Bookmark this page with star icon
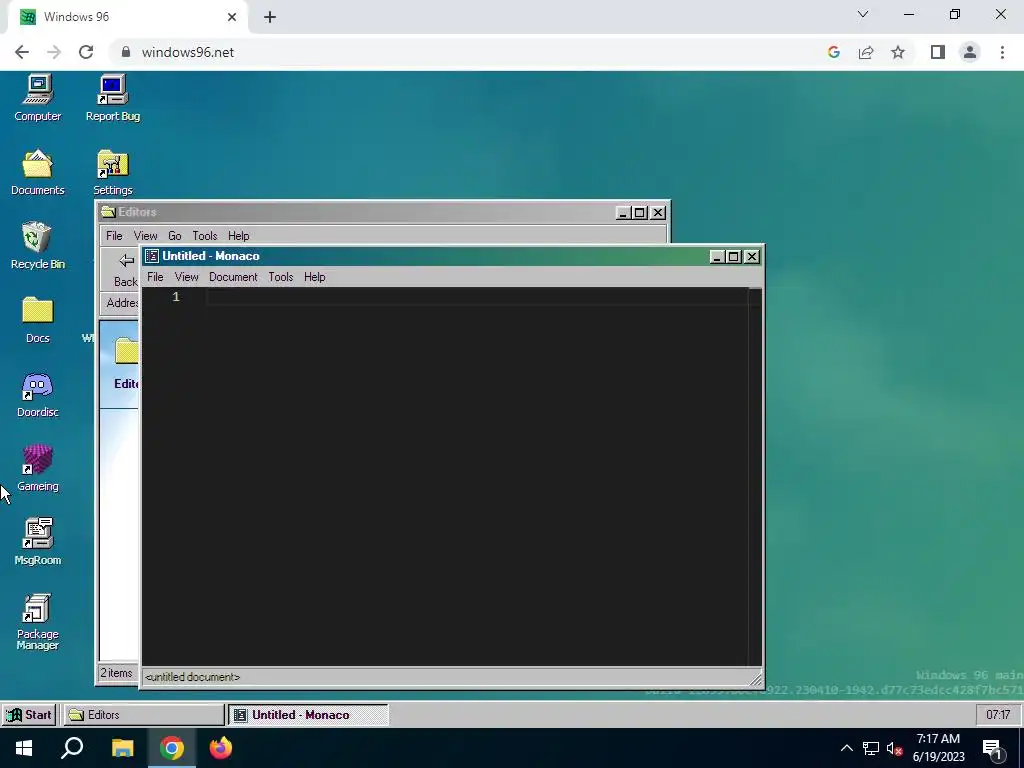Viewport: 1024px width, 768px height. 898,52
